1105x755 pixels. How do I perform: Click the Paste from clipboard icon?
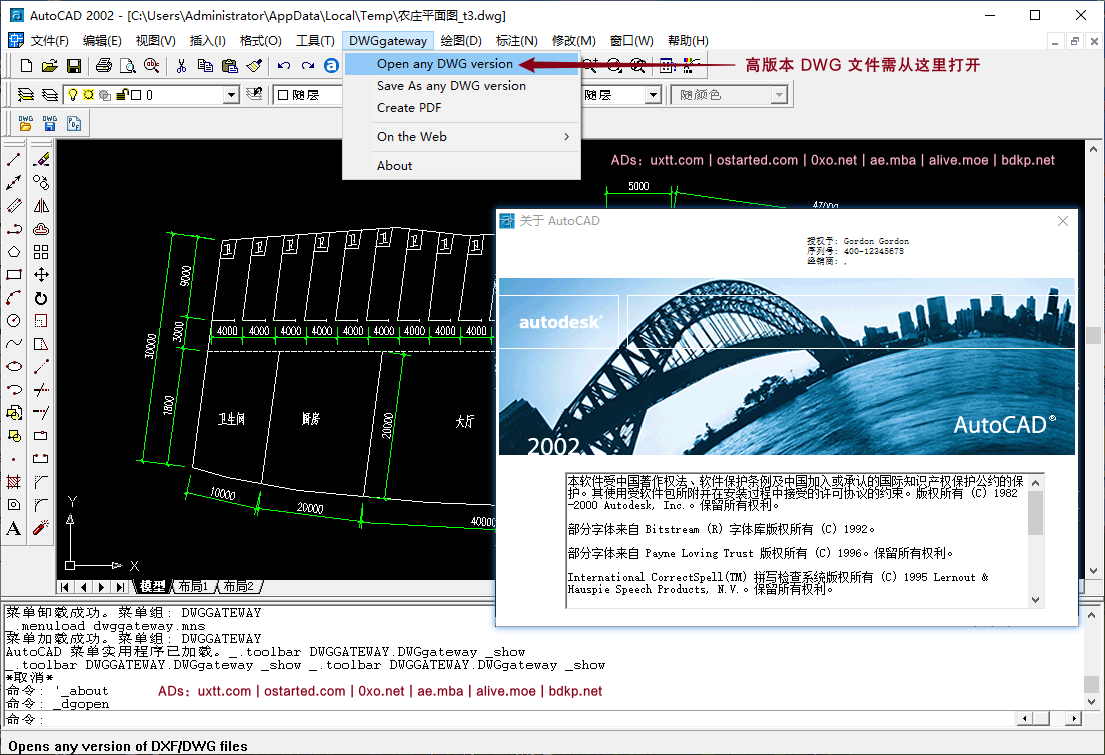(x=230, y=66)
